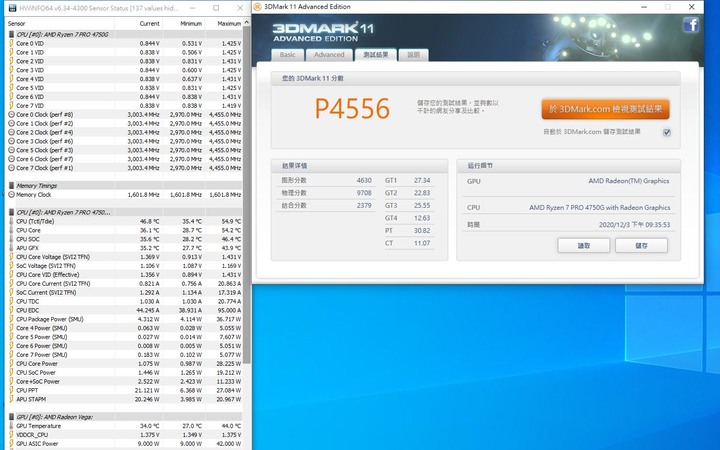Click the GT1 27.34 result

point(408,180)
